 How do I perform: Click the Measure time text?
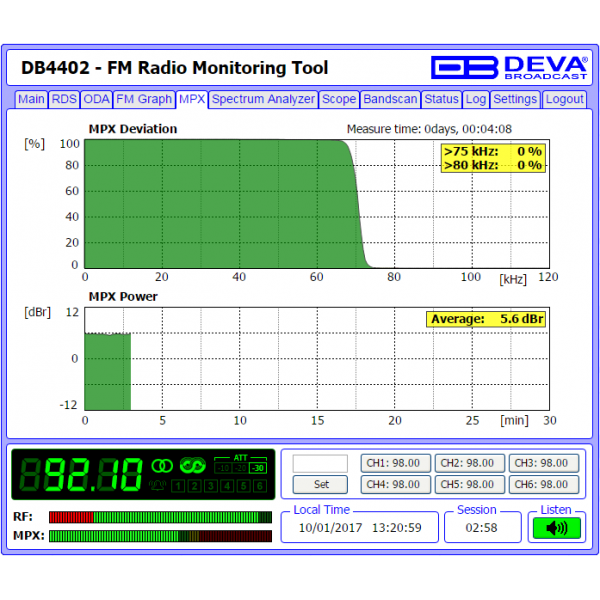(x=429, y=129)
